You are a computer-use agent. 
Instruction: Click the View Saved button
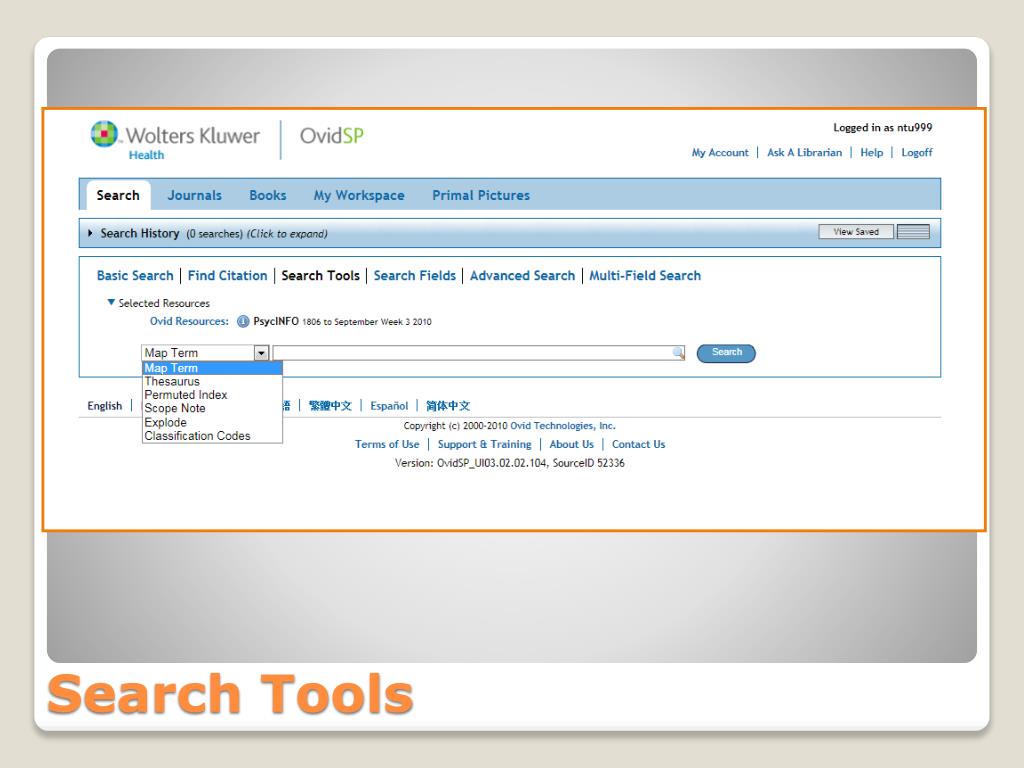pyautogui.click(x=856, y=232)
